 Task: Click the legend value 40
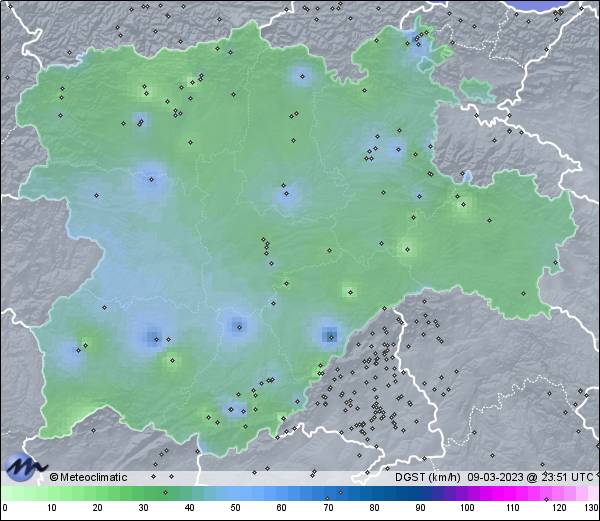[x=189, y=508]
